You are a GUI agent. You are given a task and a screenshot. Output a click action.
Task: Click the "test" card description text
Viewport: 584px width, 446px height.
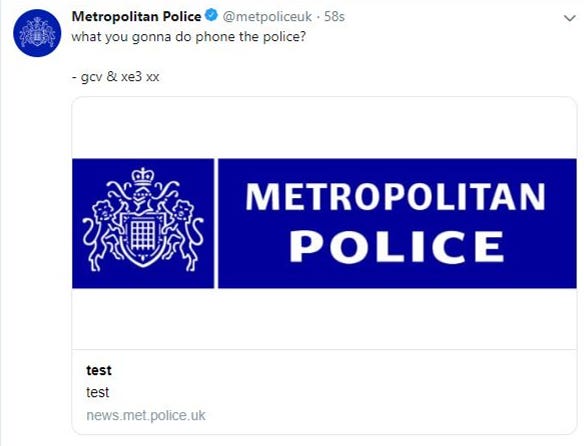98,392
